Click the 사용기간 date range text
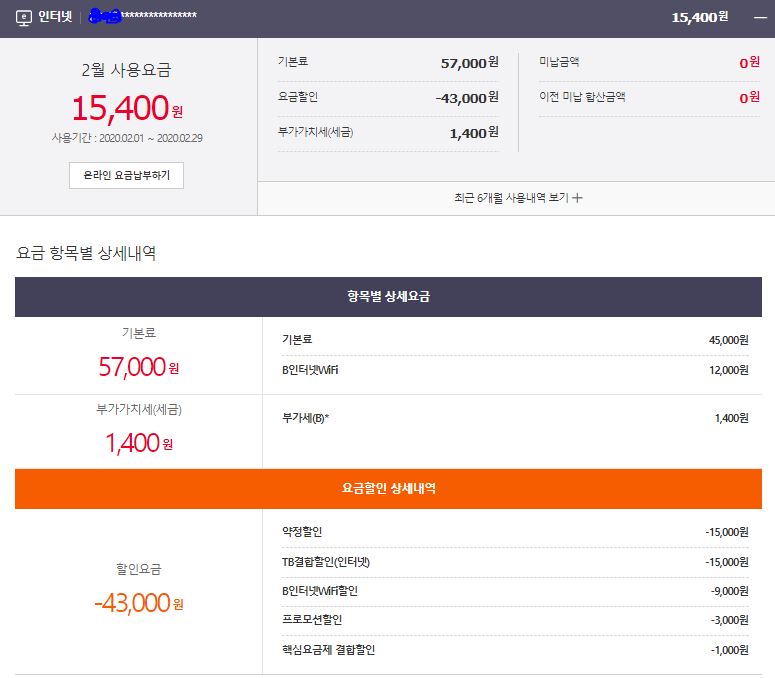The image size is (775, 678). [133, 137]
